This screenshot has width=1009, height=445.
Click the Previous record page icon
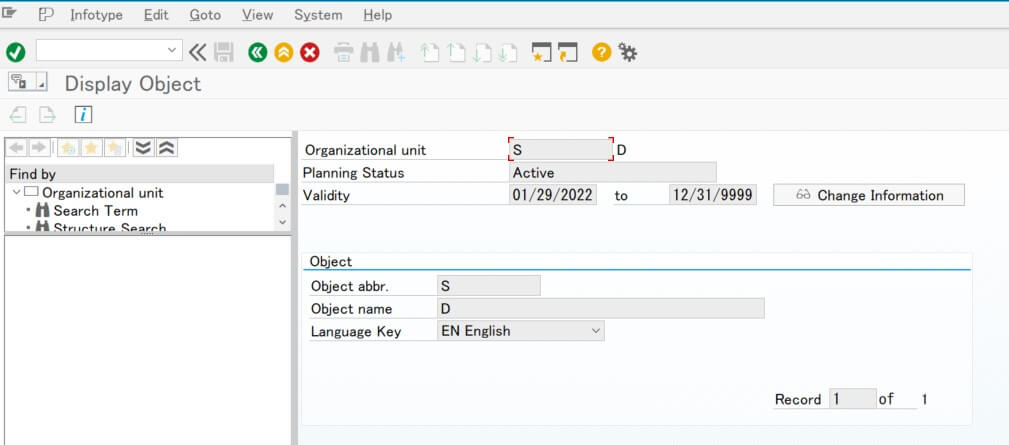18,115
